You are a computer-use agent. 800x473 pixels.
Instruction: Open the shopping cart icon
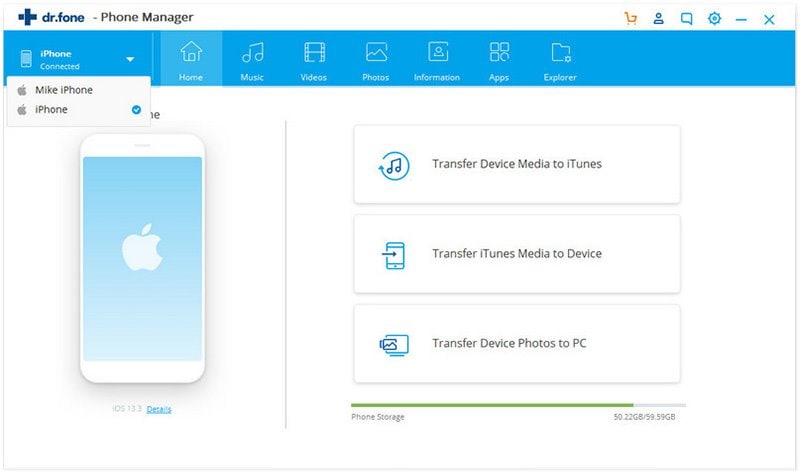(x=631, y=18)
